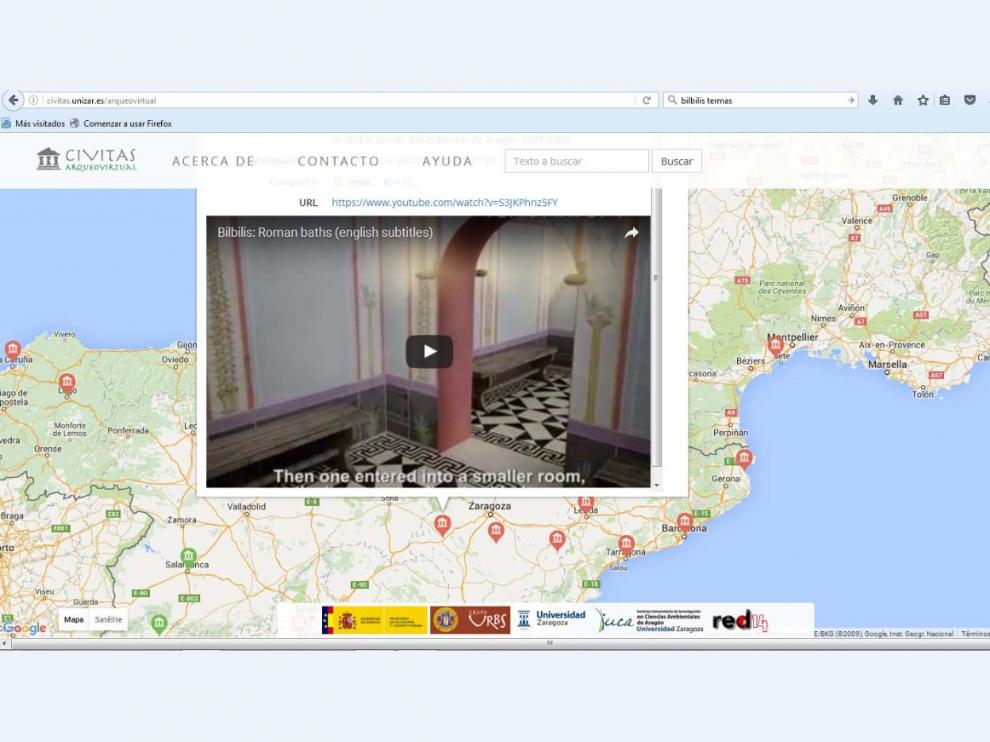Open the Más visitados bookmarks folder
The image size is (990, 742).
33,124
